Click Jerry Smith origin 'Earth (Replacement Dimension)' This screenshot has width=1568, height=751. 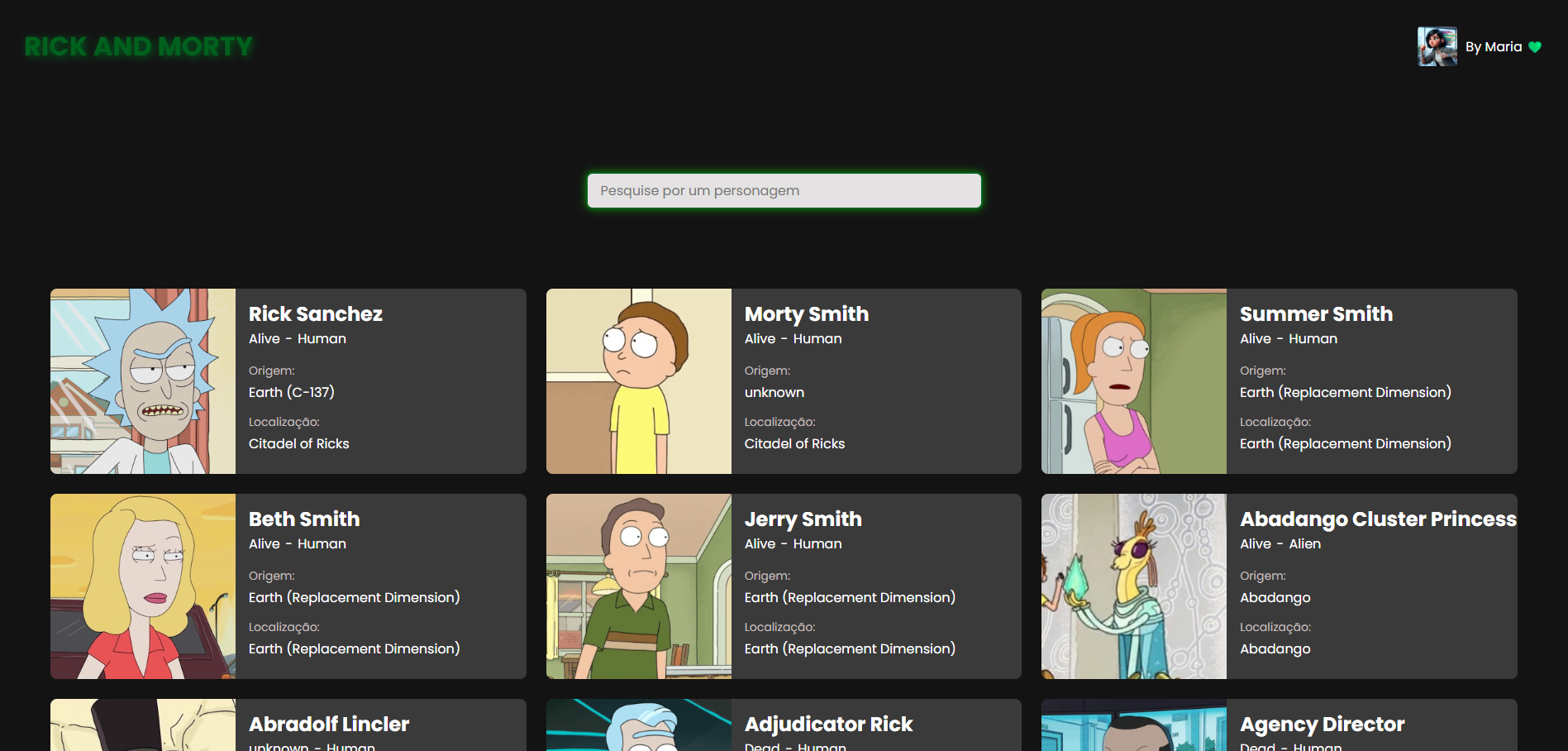[850, 597]
